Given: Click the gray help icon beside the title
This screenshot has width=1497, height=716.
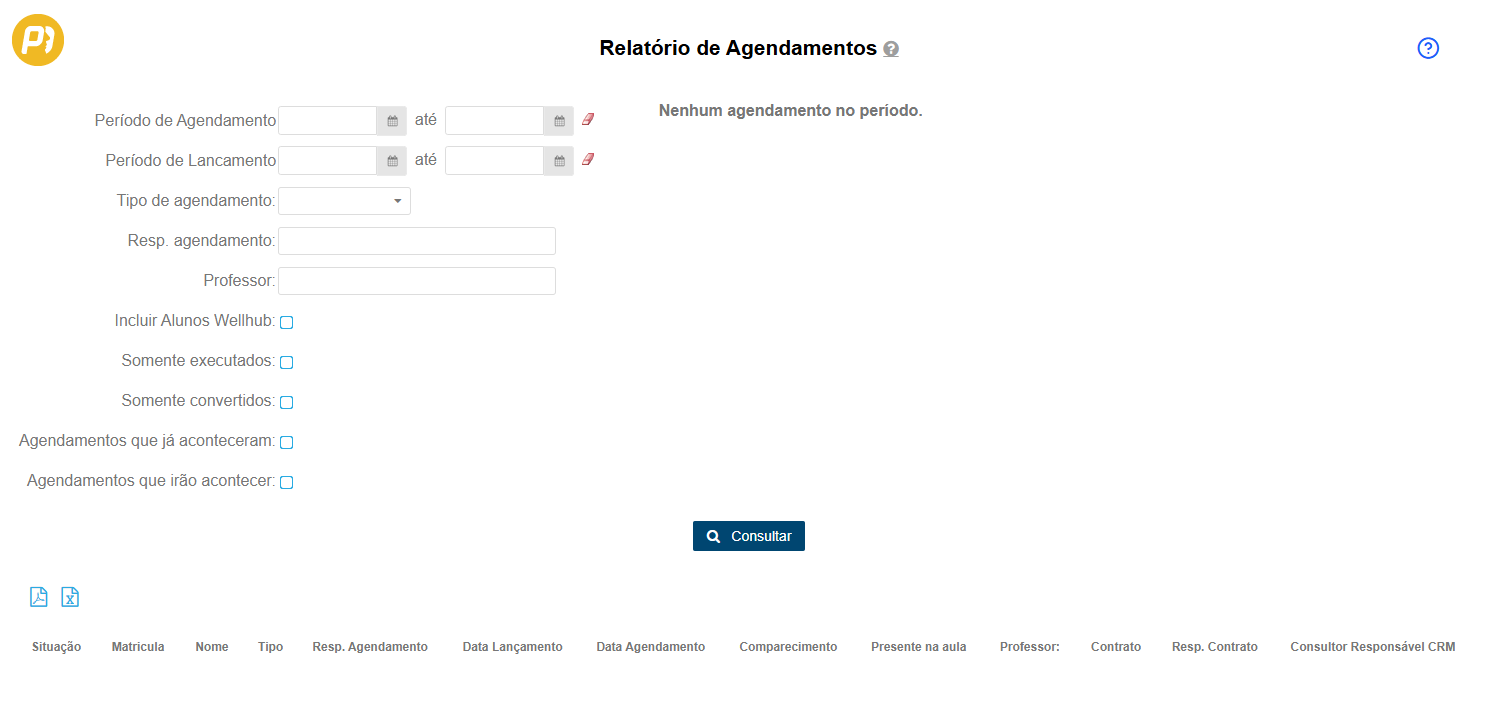Looking at the screenshot, I should pyautogui.click(x=890, y=49).
